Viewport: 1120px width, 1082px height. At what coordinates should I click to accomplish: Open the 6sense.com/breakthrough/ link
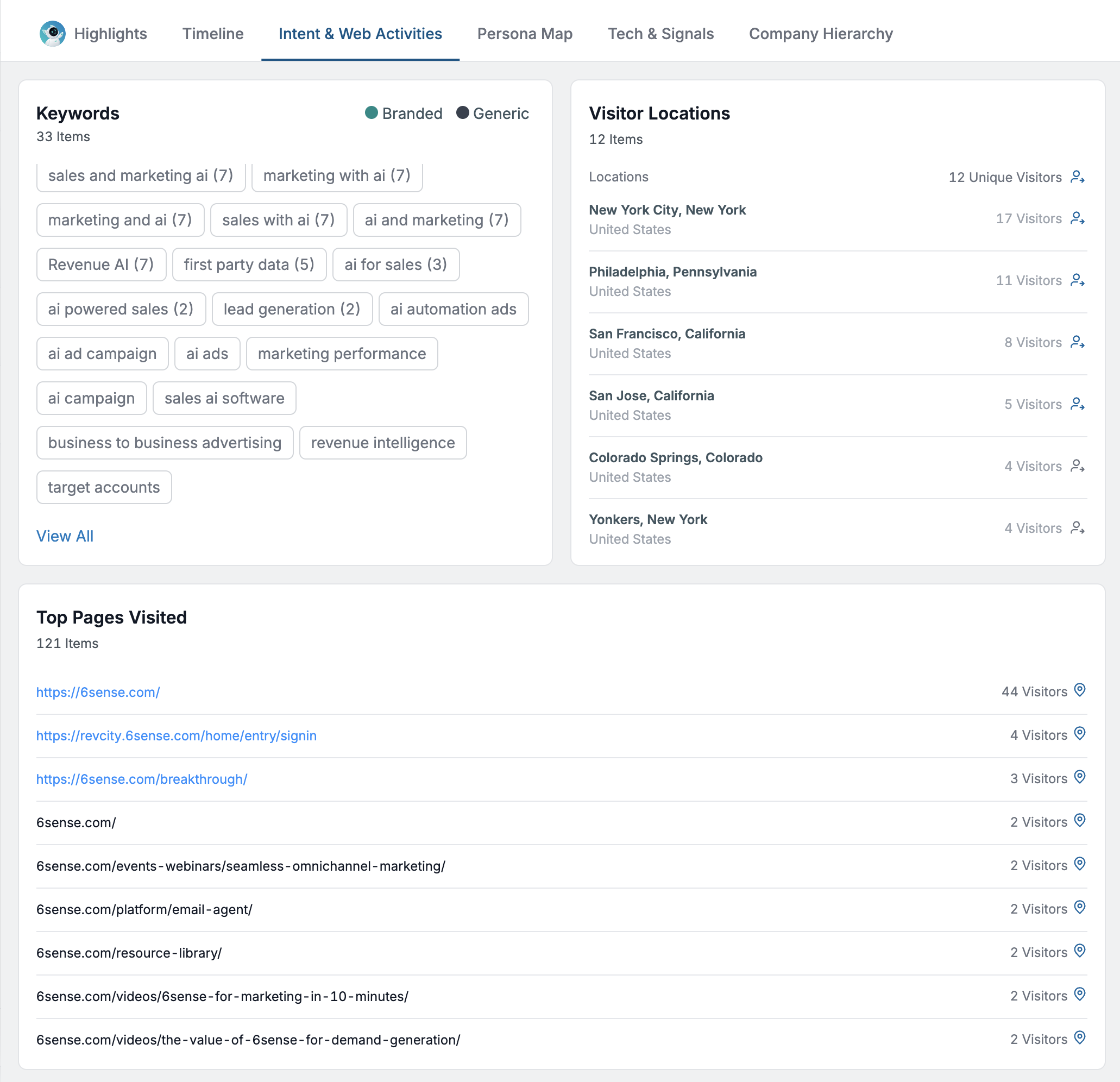point(142,779)
